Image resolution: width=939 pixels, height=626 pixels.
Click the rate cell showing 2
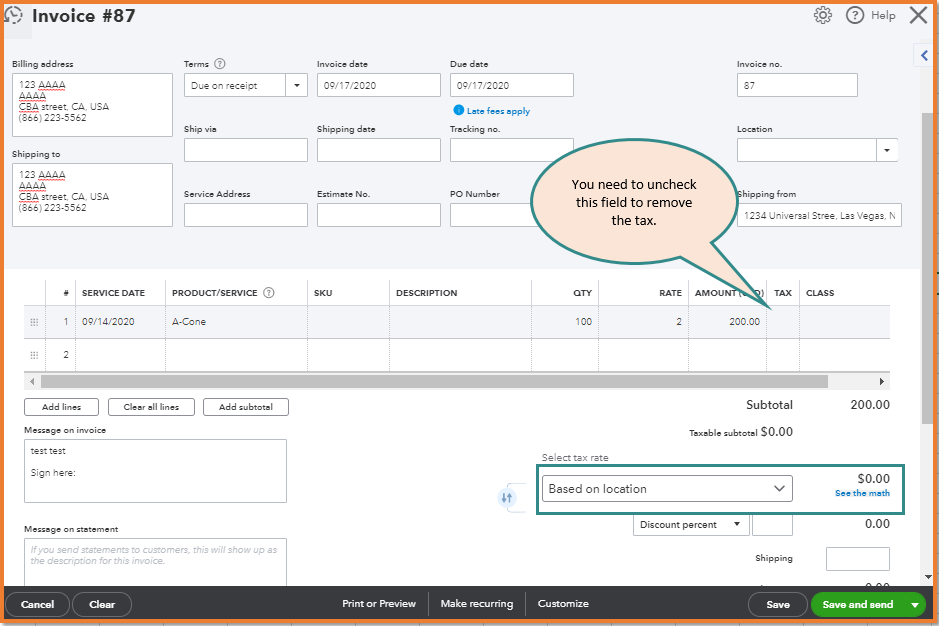click(643, 322)
